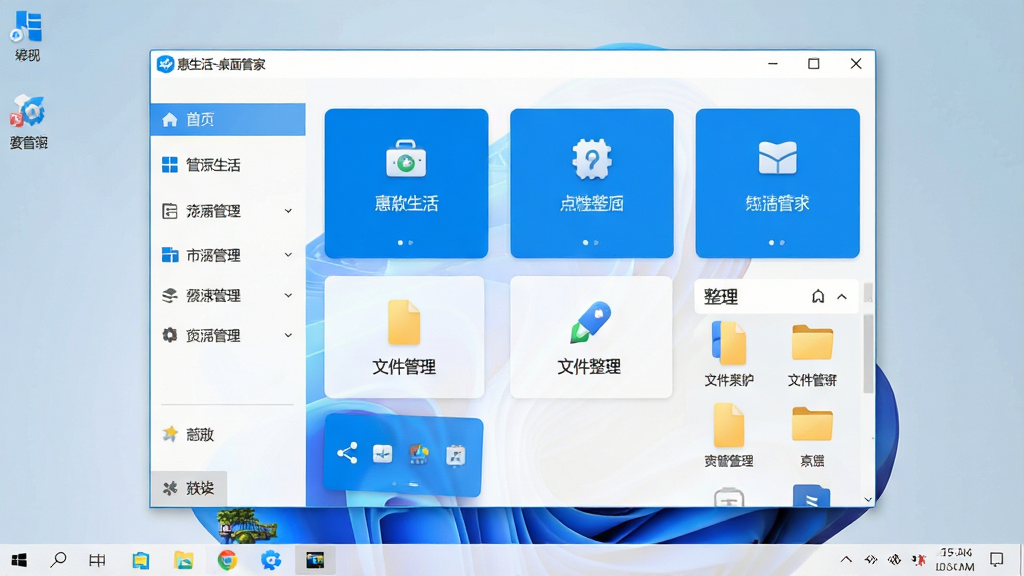
Task: Click the blue folder-window icon in sidebar
Action: [170, 255]
